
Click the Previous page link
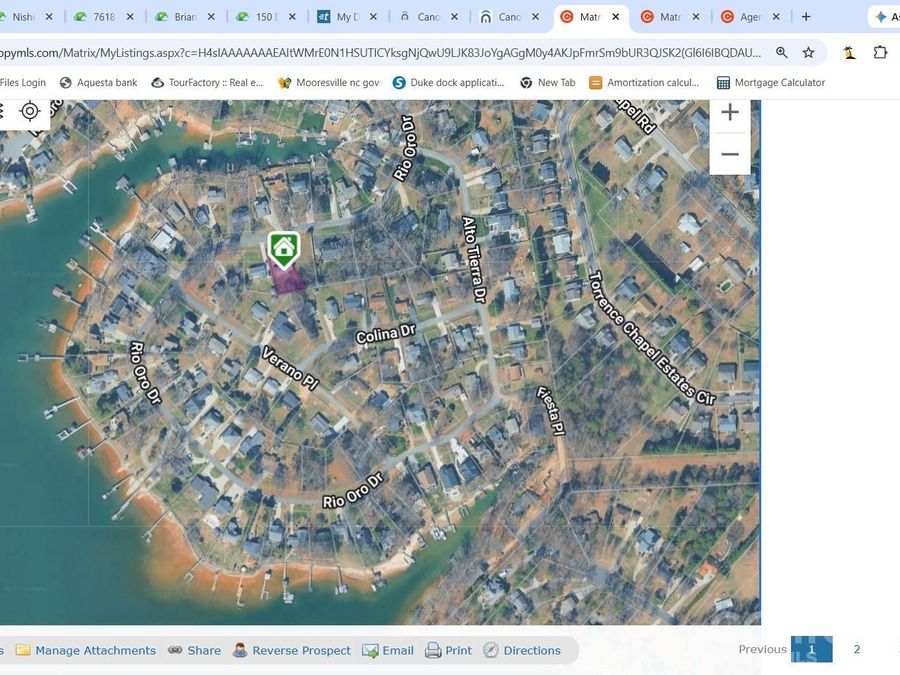click(x=762, y=649)
